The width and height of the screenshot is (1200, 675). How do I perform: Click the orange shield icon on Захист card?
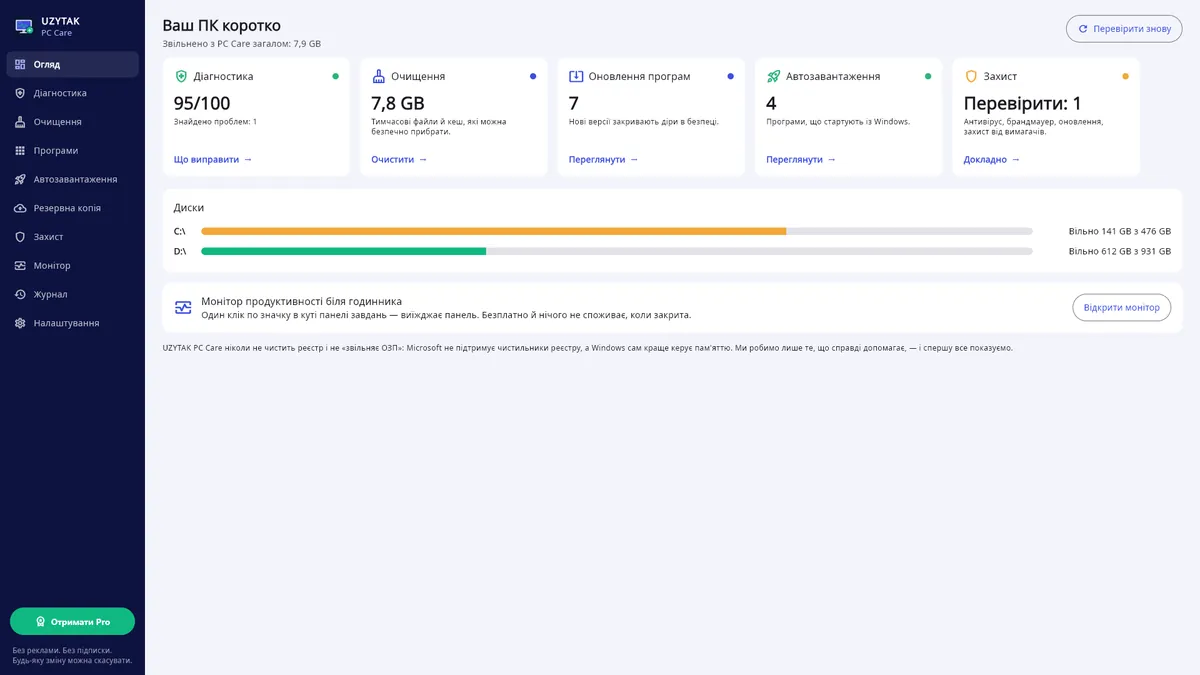(x=971, y=76)
